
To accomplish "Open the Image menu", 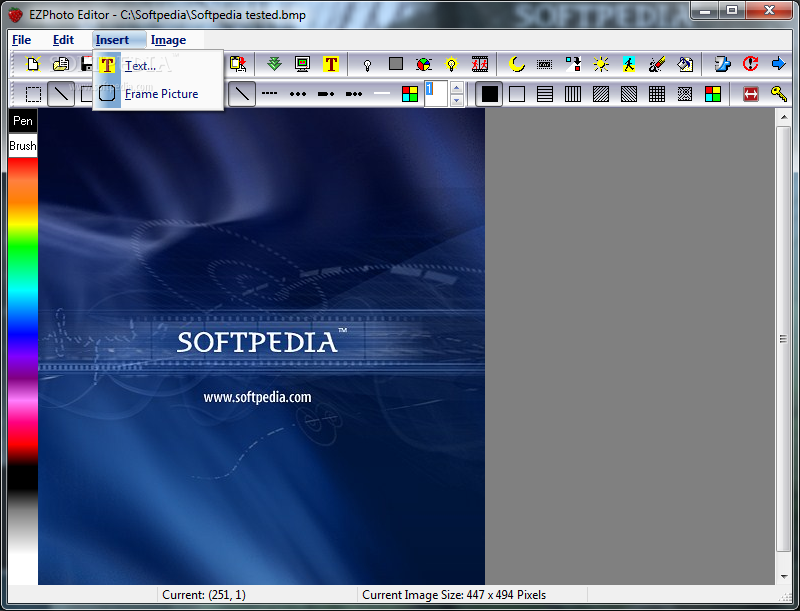I will pos(168,40).
